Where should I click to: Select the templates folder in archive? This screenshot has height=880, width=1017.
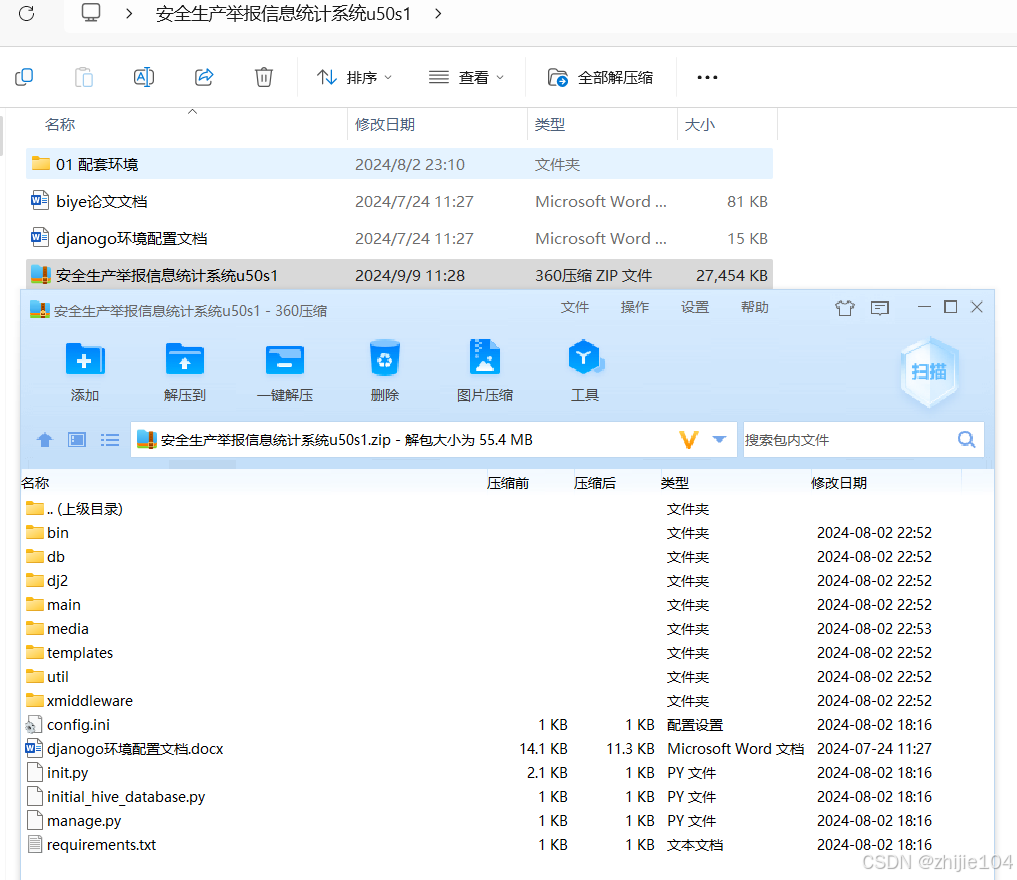pyautogui.click(x=80, y=653)
